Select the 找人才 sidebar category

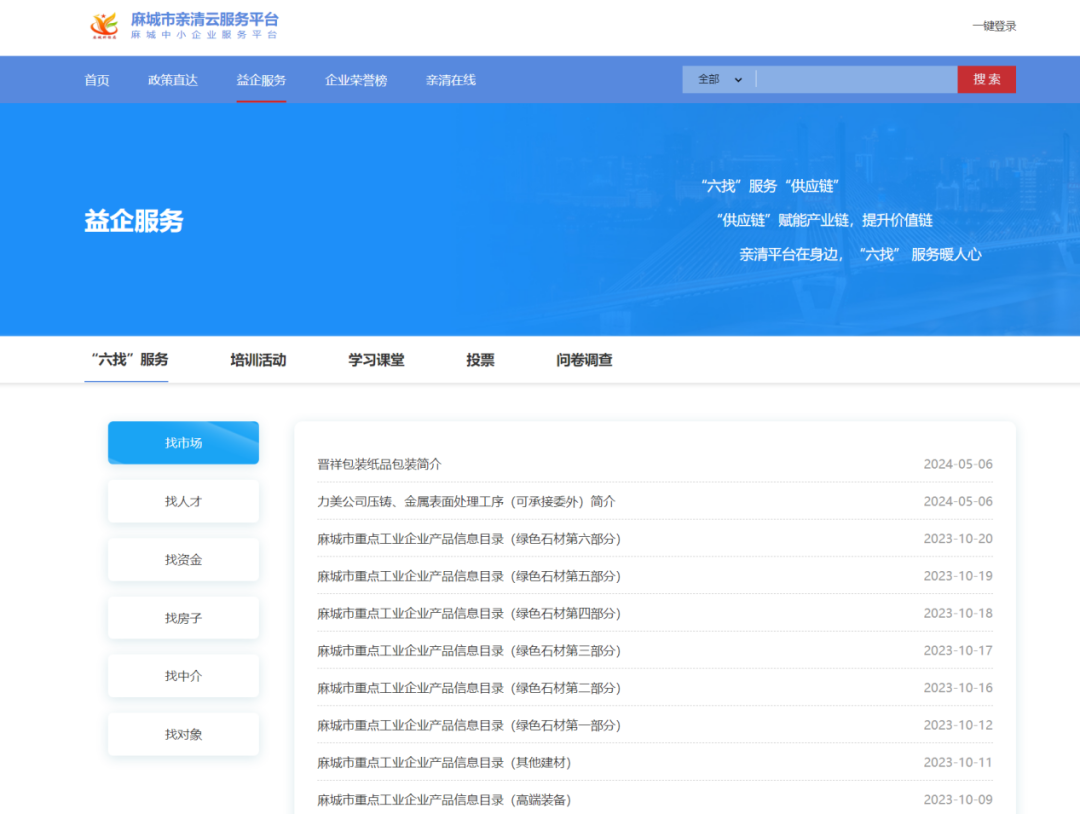click(183, 500)
